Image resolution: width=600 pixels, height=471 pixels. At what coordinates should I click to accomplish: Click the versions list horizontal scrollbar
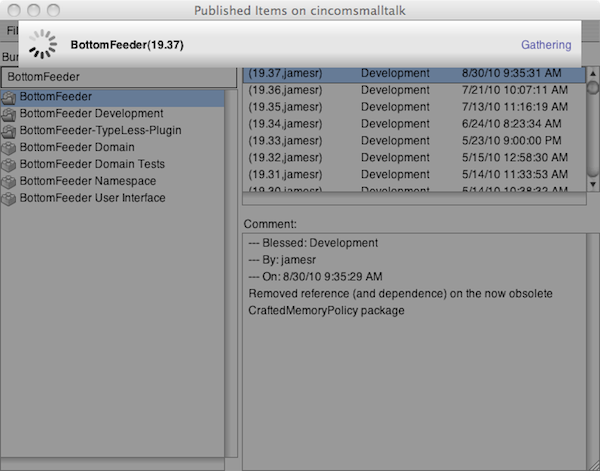pyautogui.click(x=414, y=199)
